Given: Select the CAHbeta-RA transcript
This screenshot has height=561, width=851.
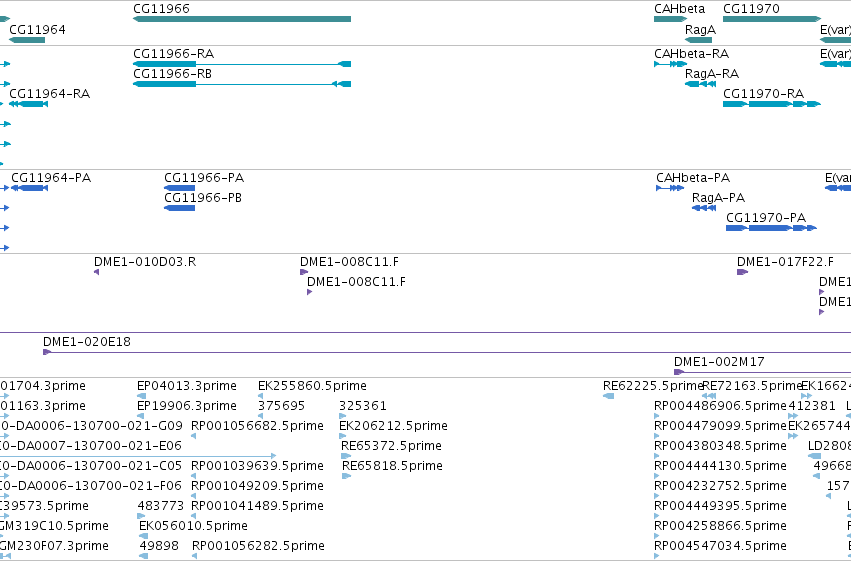Looking at the screenshot, I should pyautogui.click(x=671, y=64).
